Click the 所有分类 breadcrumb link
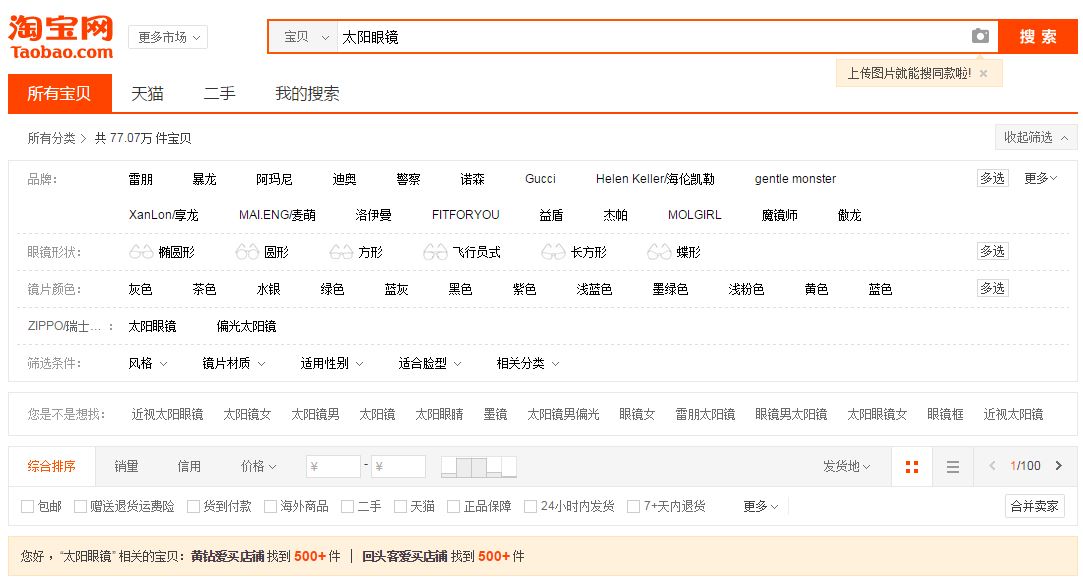The image size is (1083, 582). point(52,138)
